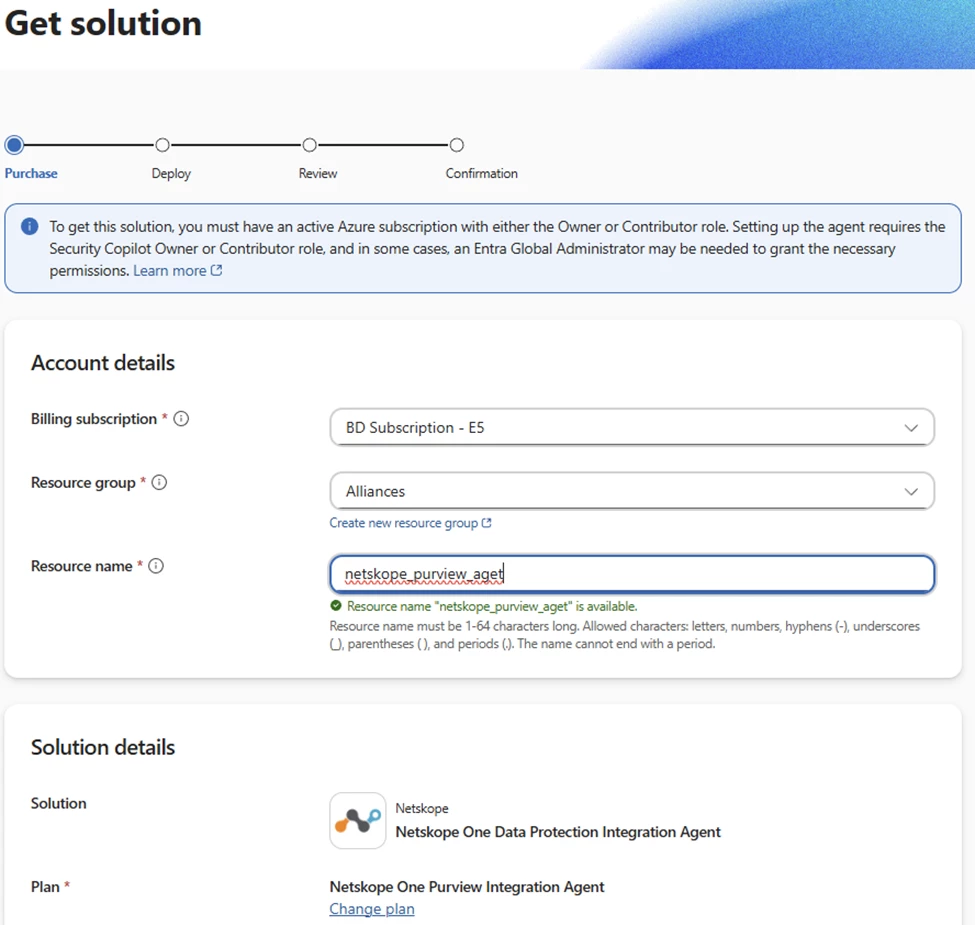The height and width of the screenshot is (925, 975).
Task: Click the Netskope One Purview Integration Agent plan text
Action: click(x=467, y=886)
